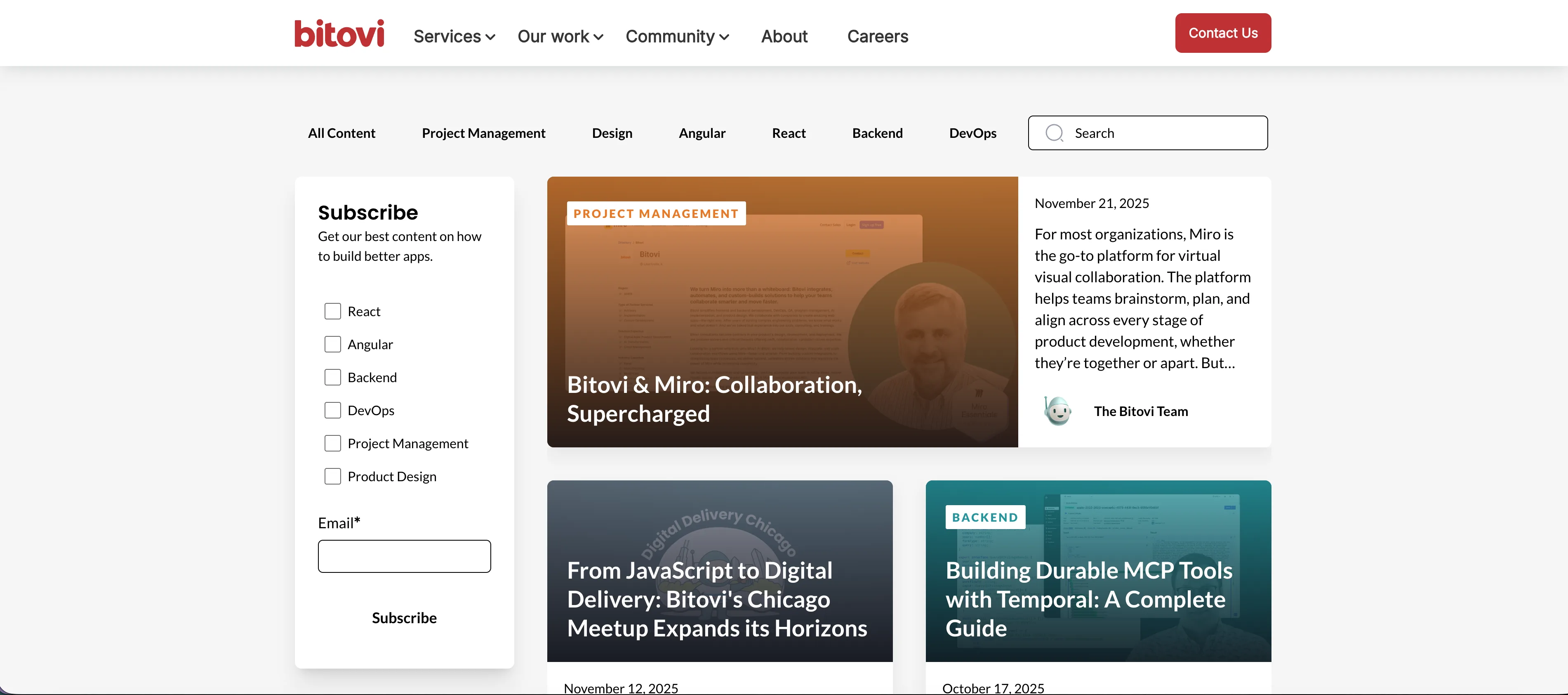Open the Miro article featured image

coord(782,312)
